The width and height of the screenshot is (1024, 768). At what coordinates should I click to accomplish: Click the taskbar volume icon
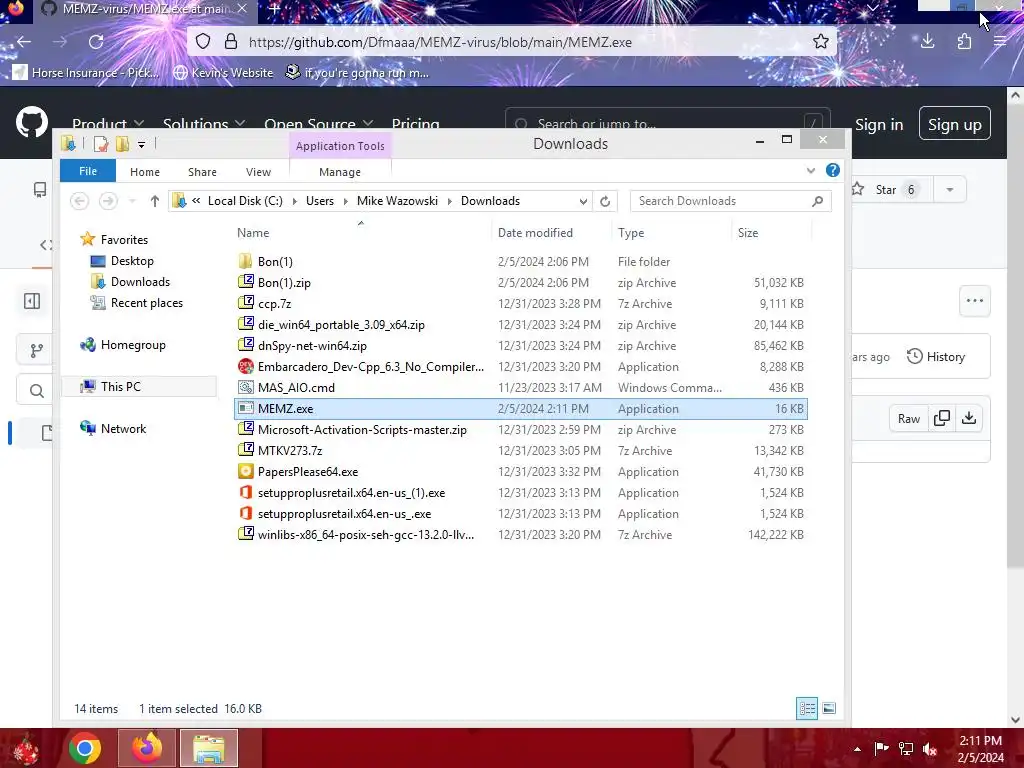(x=930, y=748)
